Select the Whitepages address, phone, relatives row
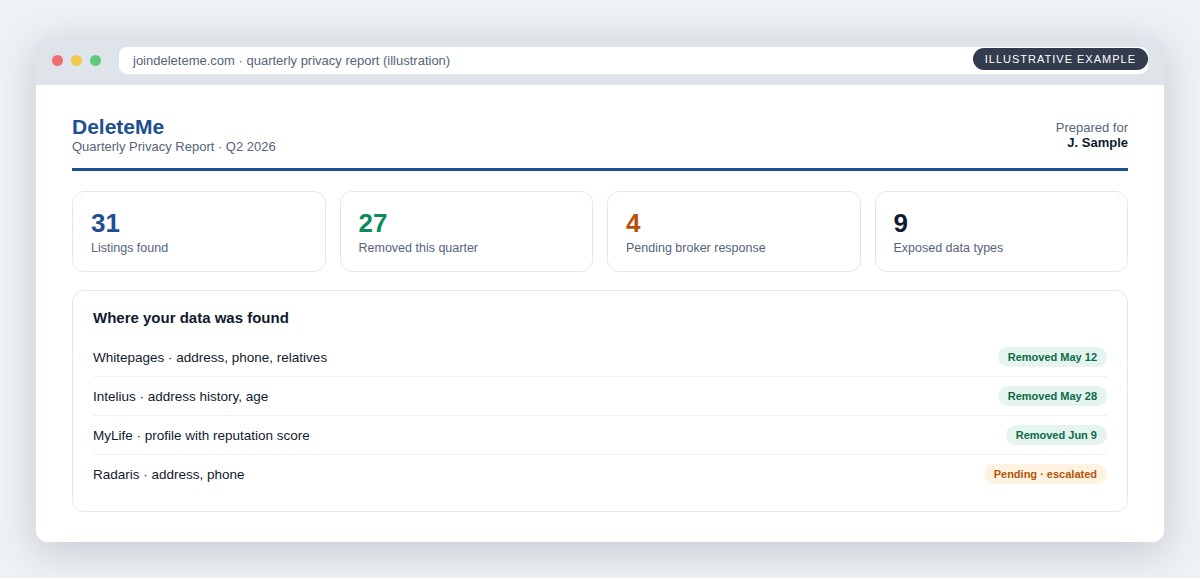Viewport: 1200px width, 578px height. tap(600, 357)
